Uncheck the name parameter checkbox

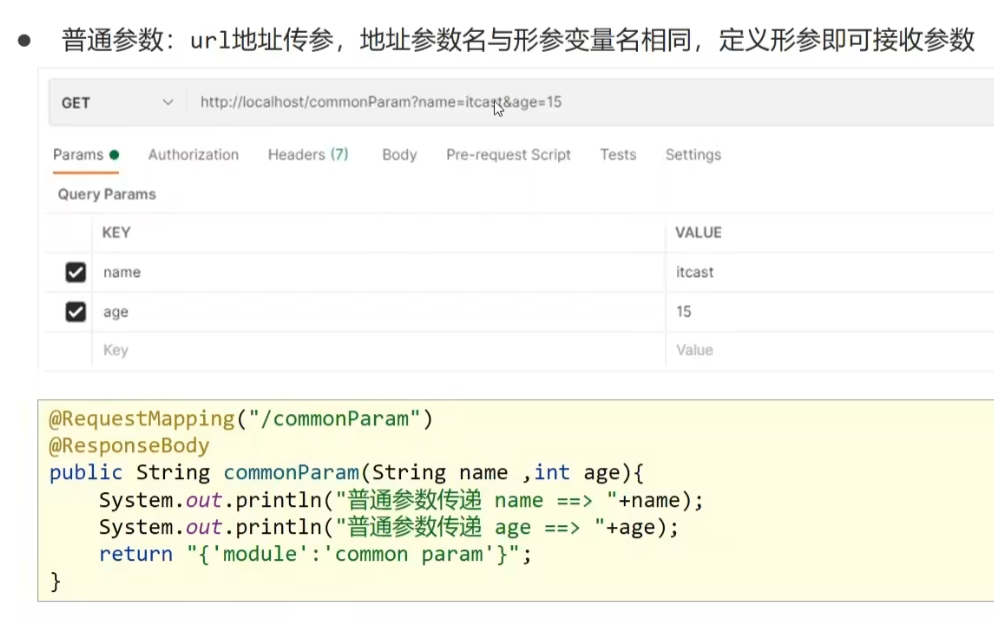pos(75,272)
